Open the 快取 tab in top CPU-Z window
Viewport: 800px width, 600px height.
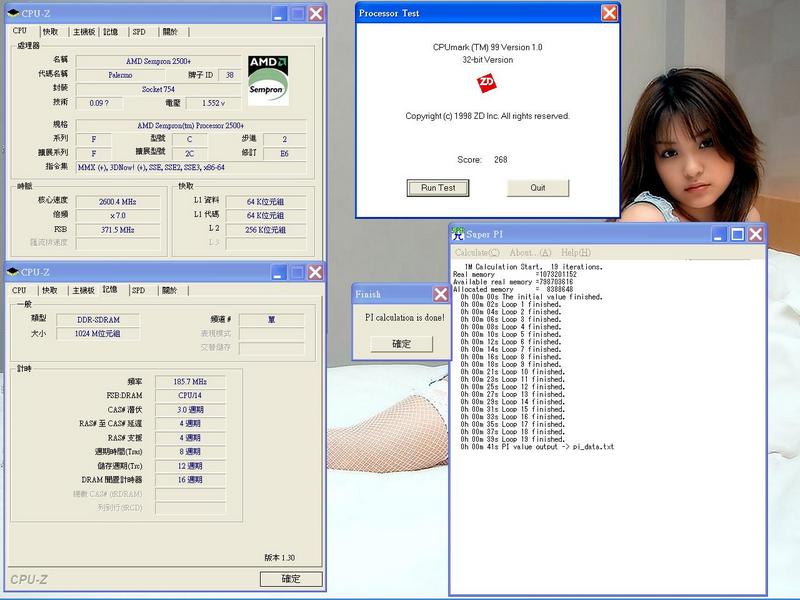50,31
